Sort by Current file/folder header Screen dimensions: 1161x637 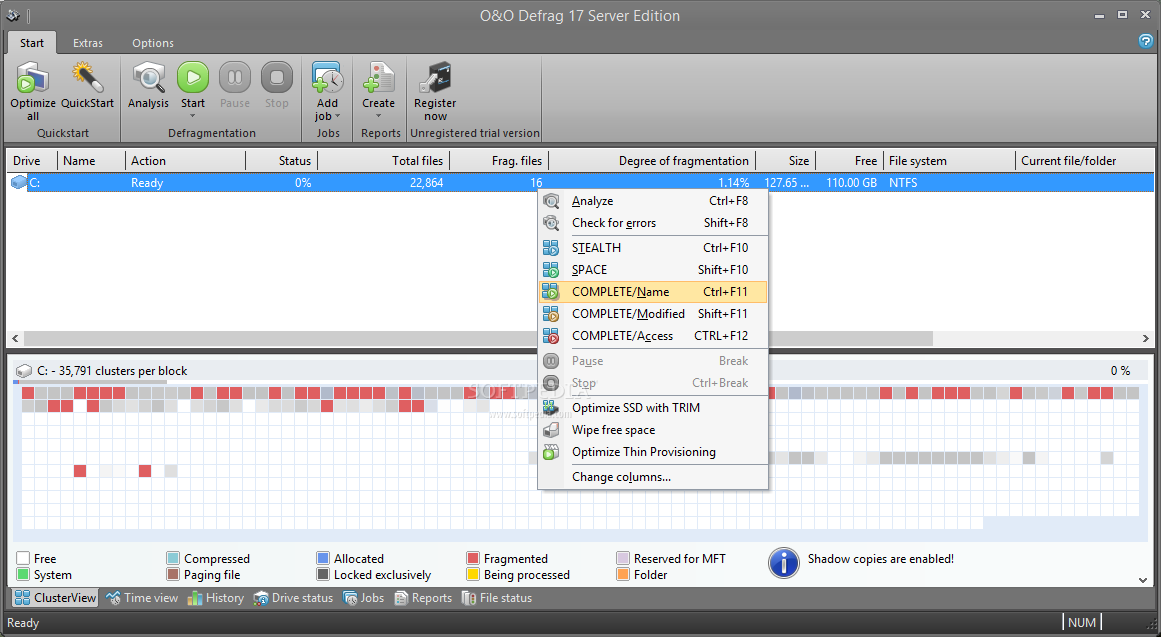click(x=1083, y=161)
